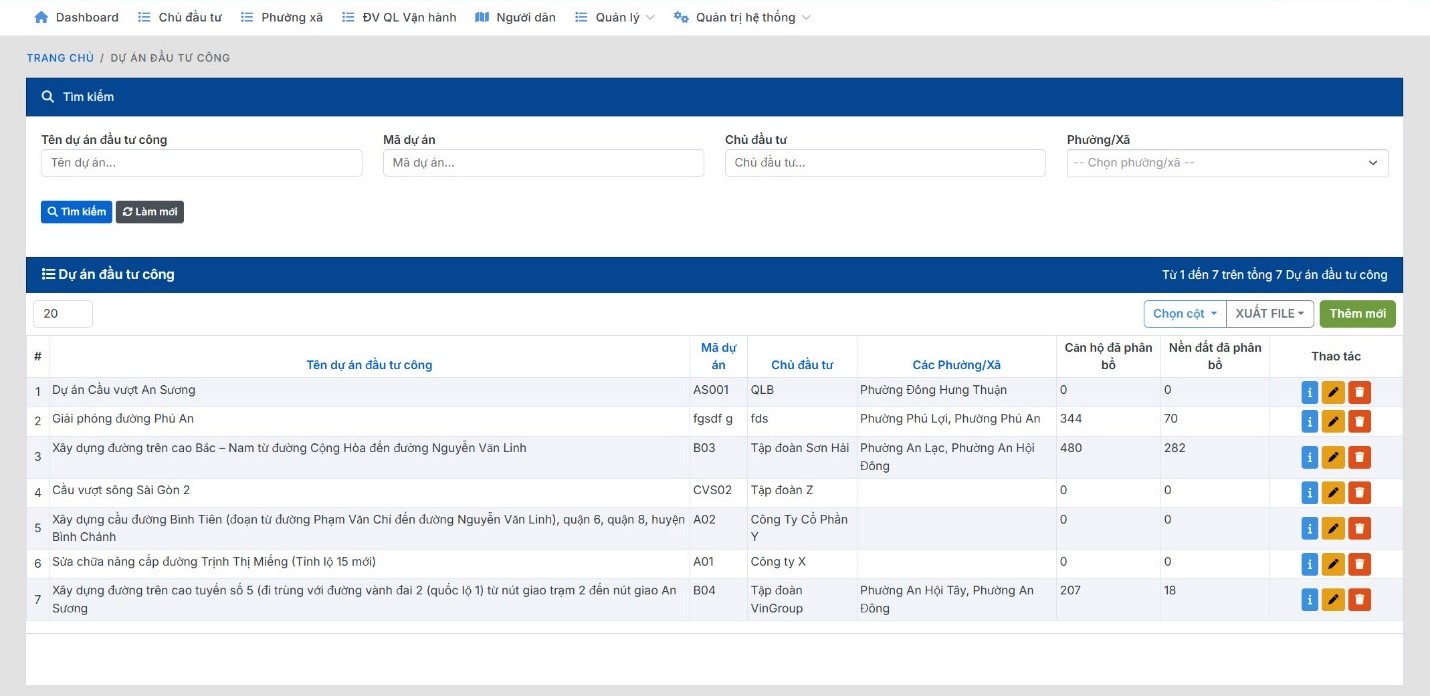Image resolution: width=1430 pixels, height=696 pixels.
Task: Focus the Chủ đầu tư filter field
Action: [x=885, y=163]
